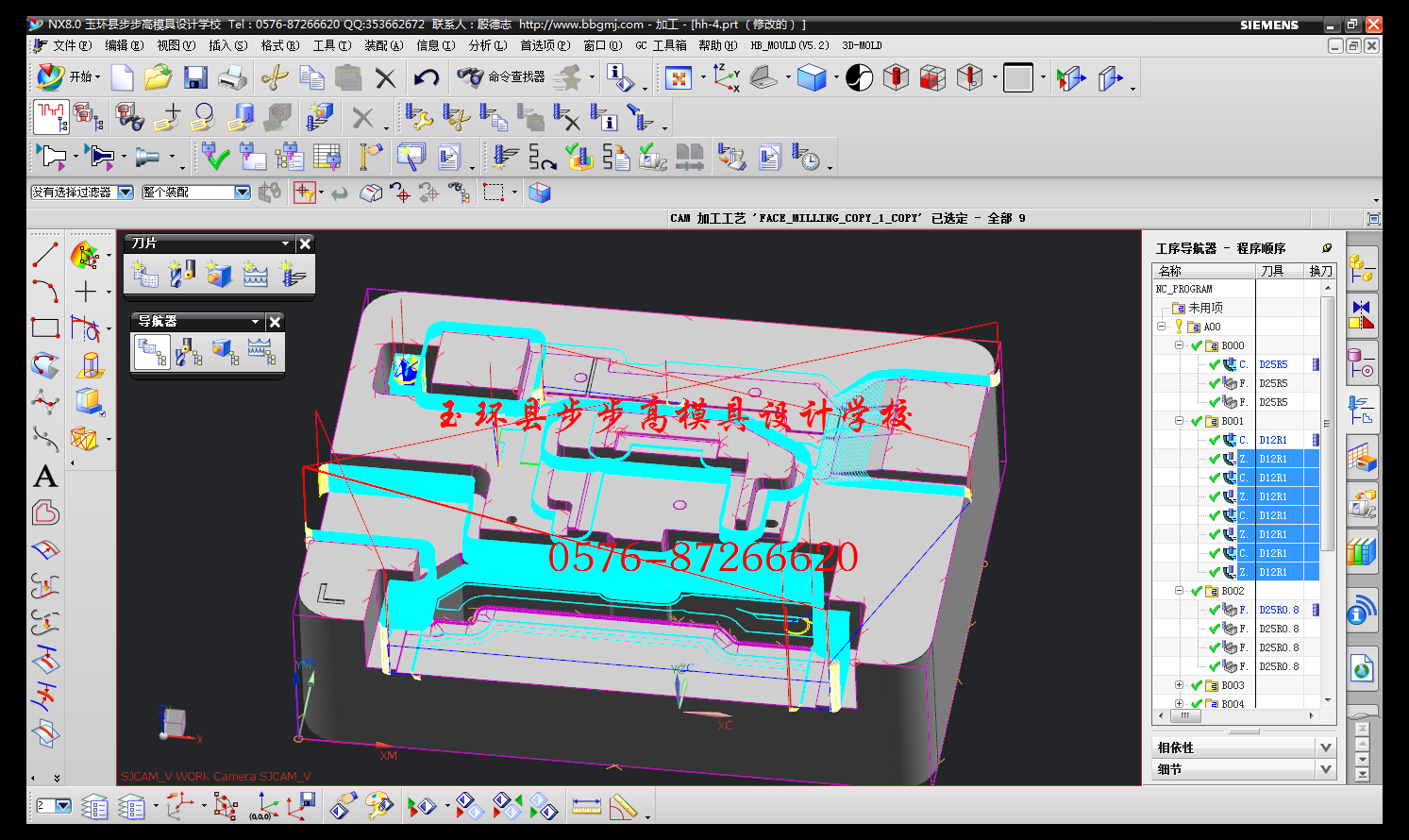Open the Internet Explorer browser tab icon
Screen dimensions: 1409x840
[x=1362, y=669]
